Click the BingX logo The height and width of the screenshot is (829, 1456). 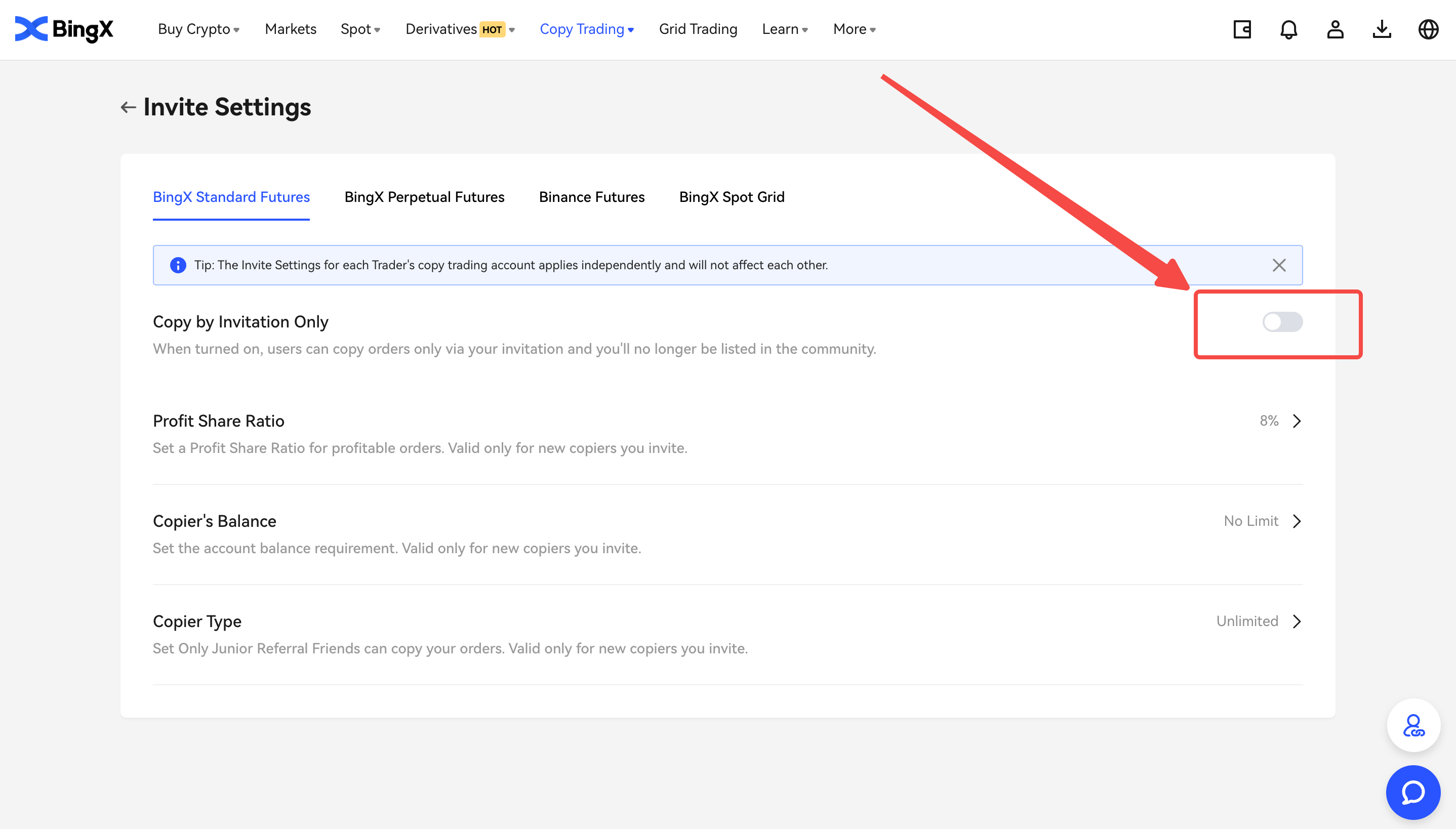coord(64,29)
